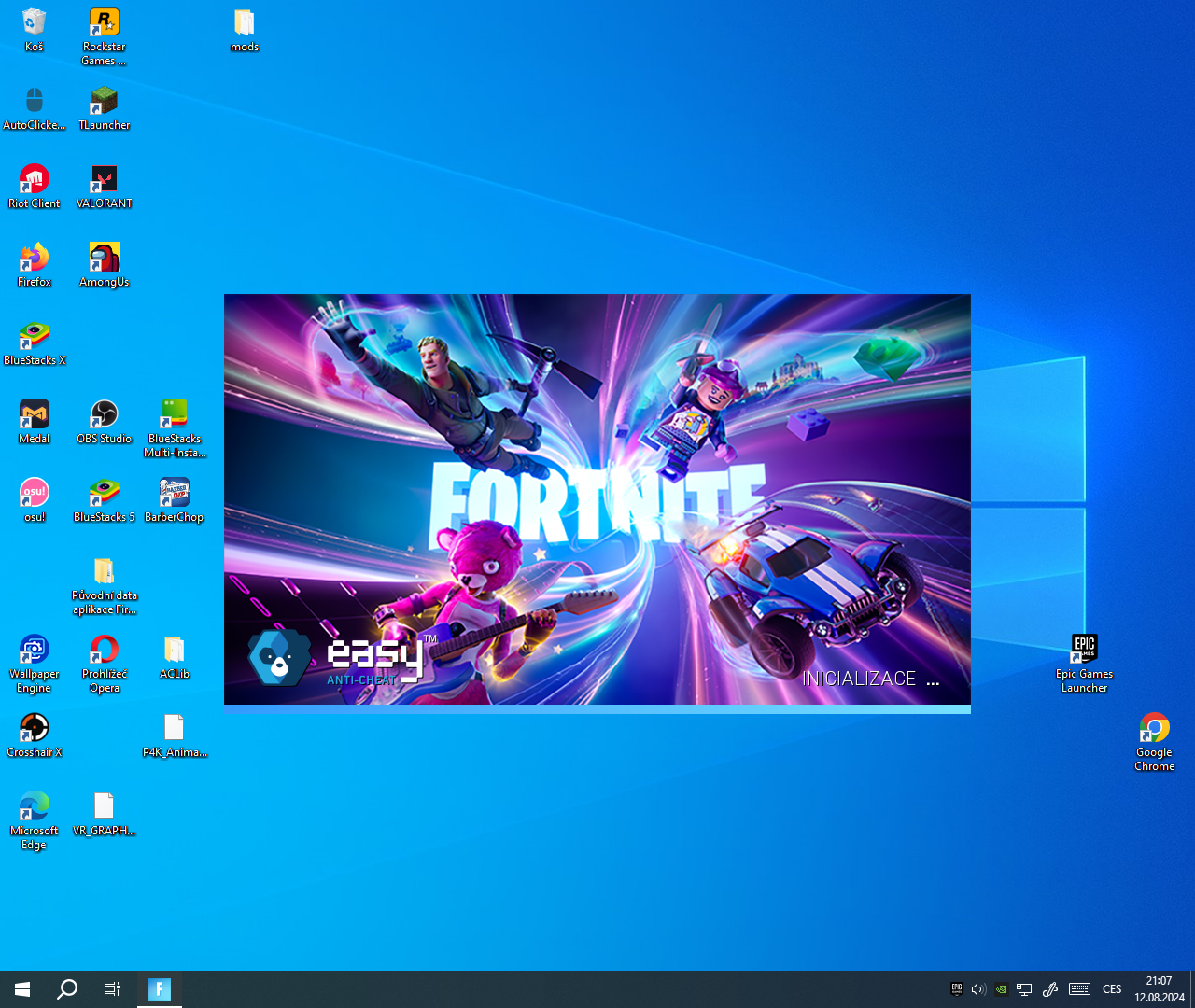Select the Riot Client desktop icon
Viewport: 1195px width, 1008px height.
(x=35, y=187)
